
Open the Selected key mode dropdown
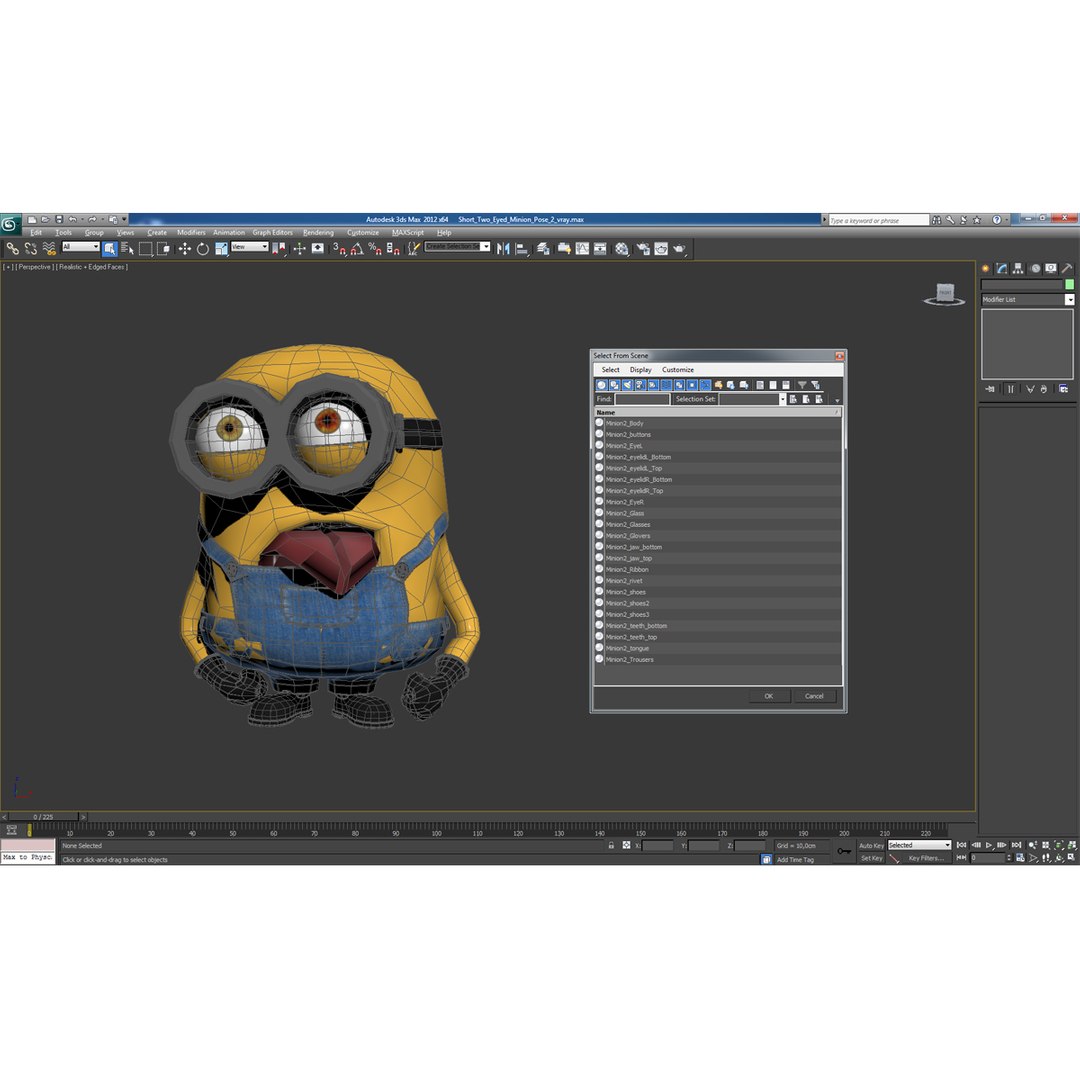pos(919,845)
